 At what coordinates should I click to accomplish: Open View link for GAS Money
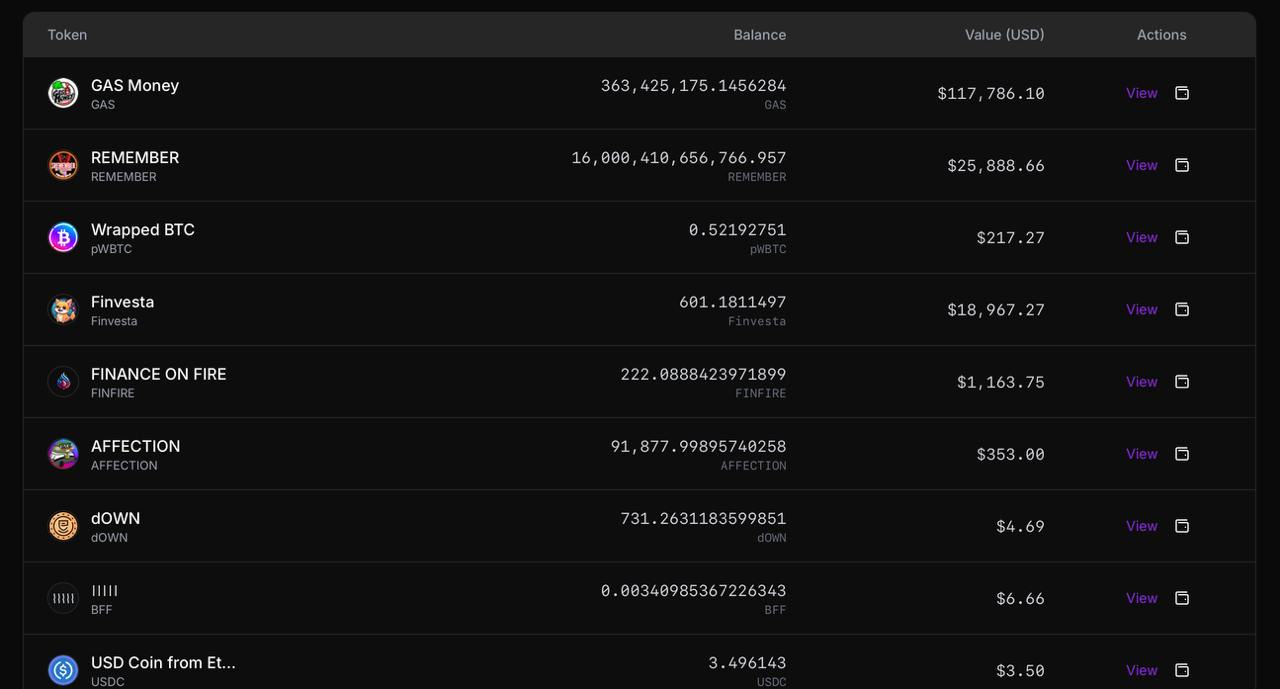coord(1142,93)
